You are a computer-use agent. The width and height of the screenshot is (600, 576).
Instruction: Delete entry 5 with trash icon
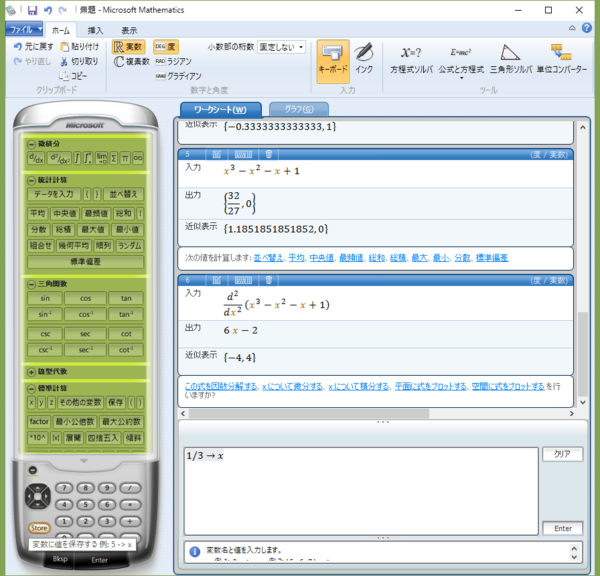pyautogui.click(x=269, y=155)
